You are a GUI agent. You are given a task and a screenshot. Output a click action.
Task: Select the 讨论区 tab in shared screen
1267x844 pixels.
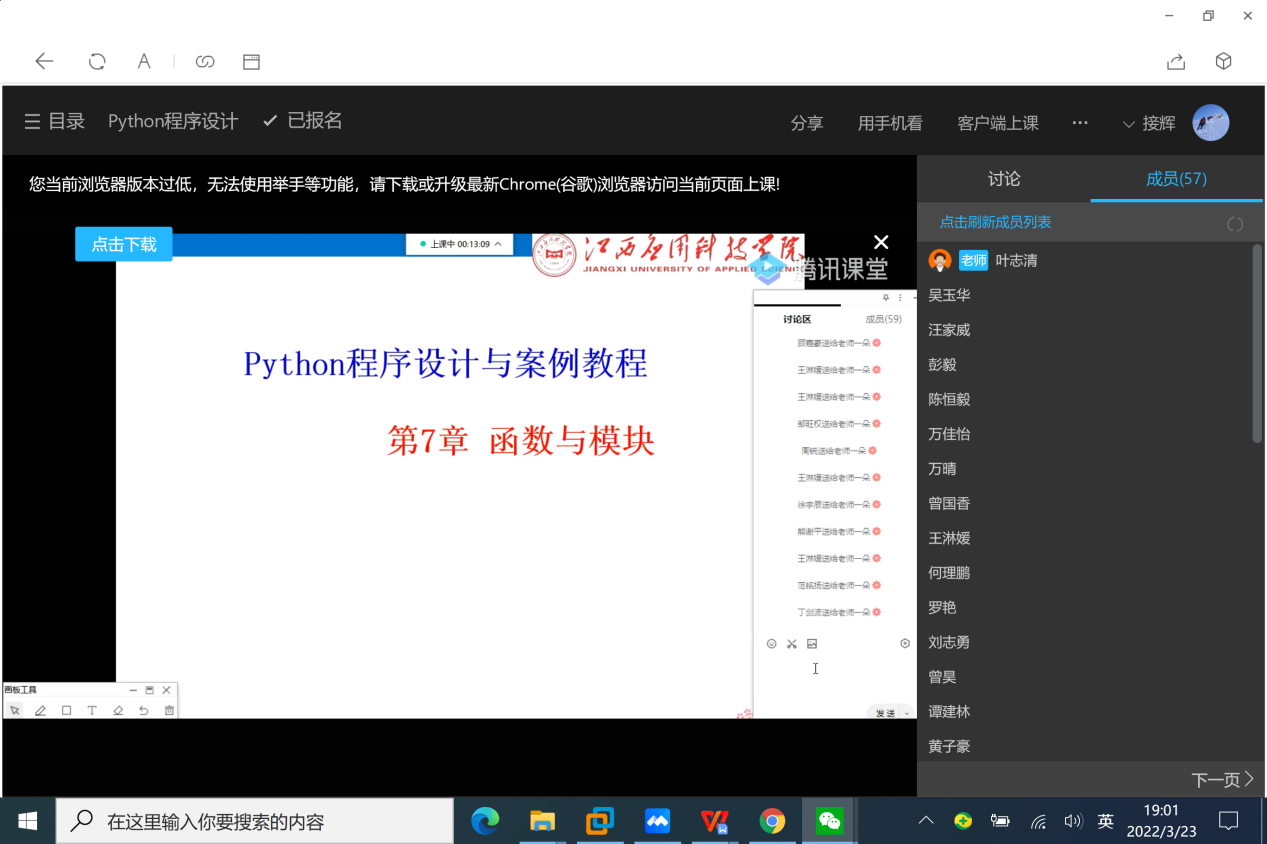[x=797, y=319]
